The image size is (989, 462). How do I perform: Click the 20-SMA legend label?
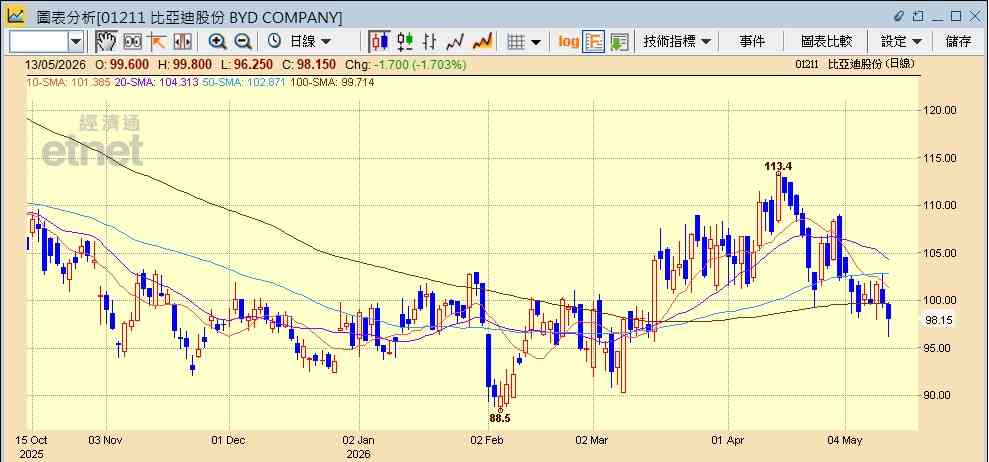[x=156, y=82]
